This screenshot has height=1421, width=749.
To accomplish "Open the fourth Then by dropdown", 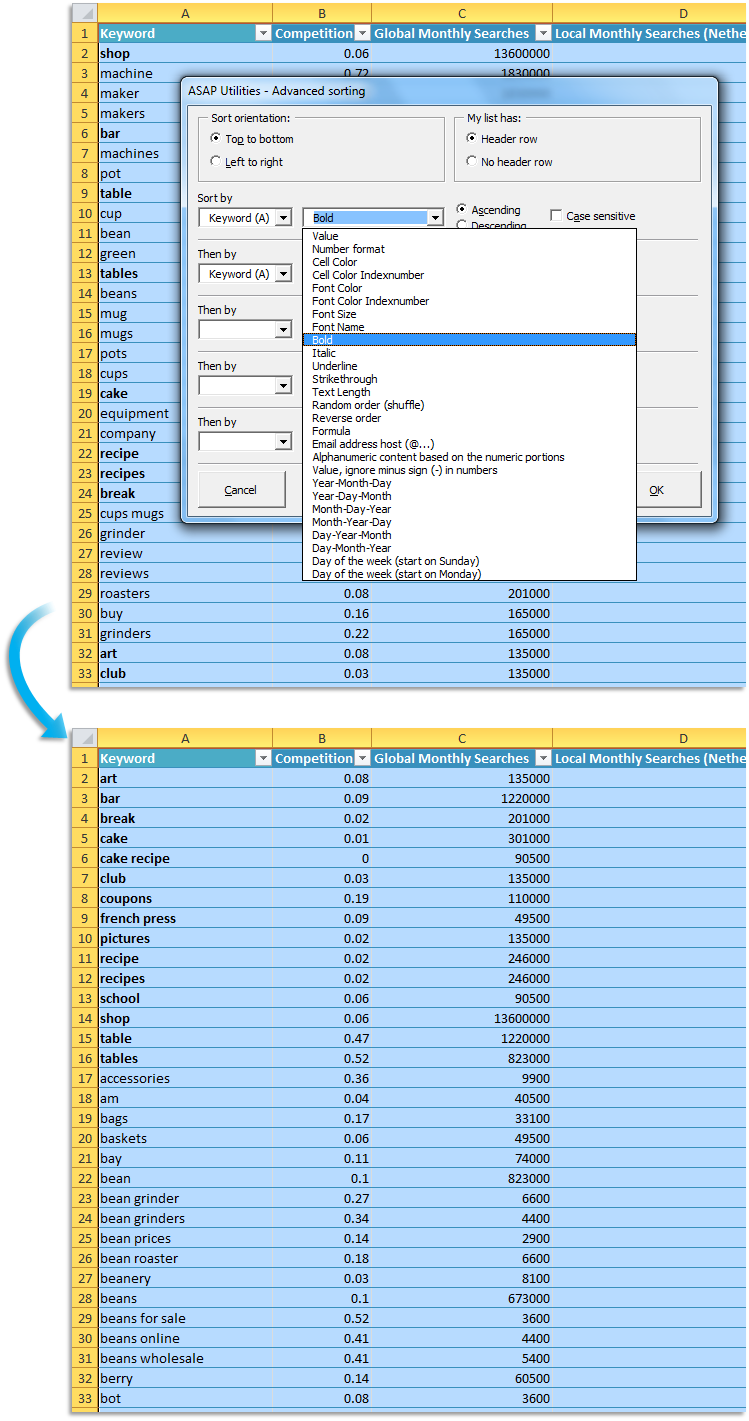I will pyautogui.click(x=284, y=441).
